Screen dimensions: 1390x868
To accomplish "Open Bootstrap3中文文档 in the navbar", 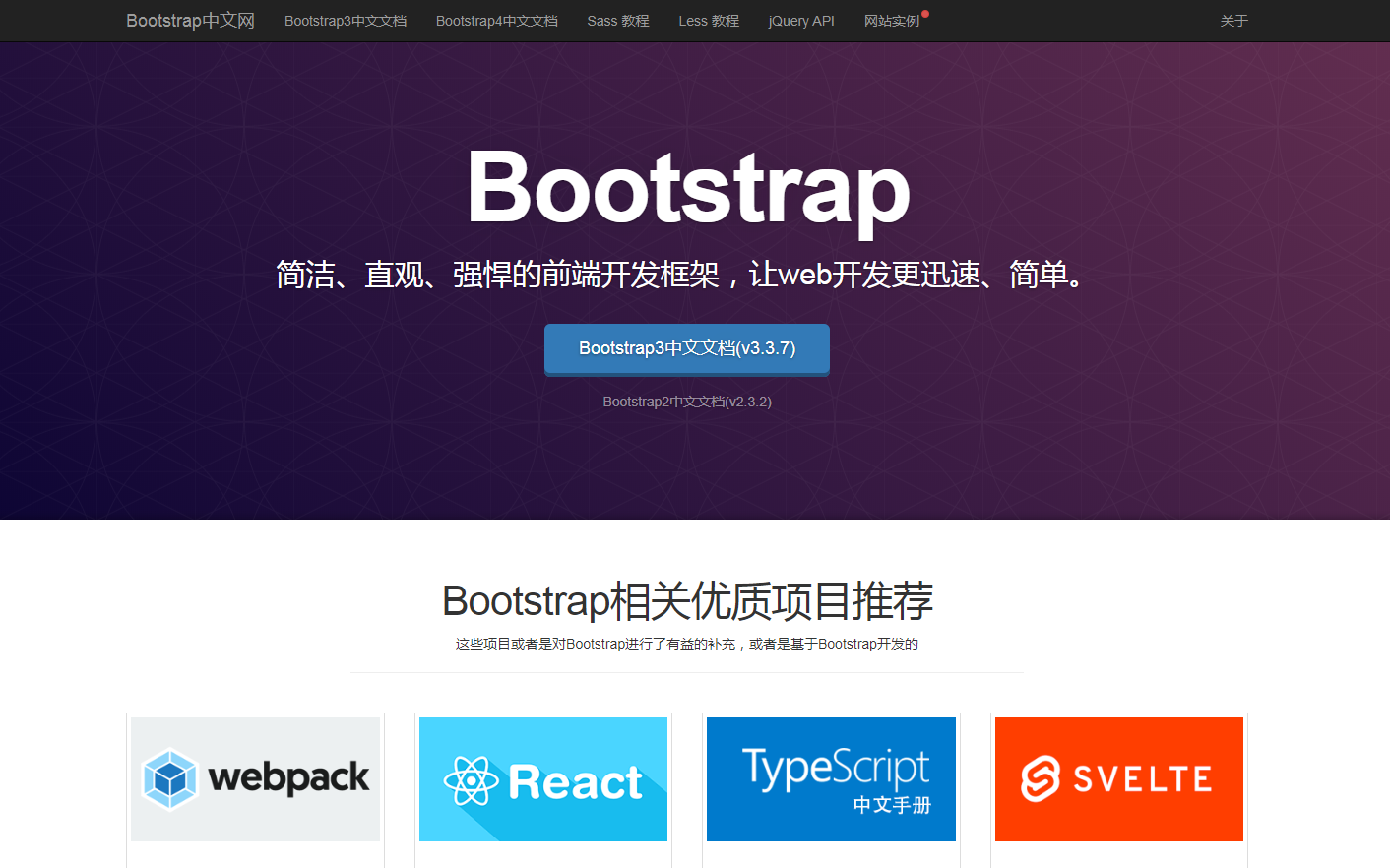I will point(346,21).
